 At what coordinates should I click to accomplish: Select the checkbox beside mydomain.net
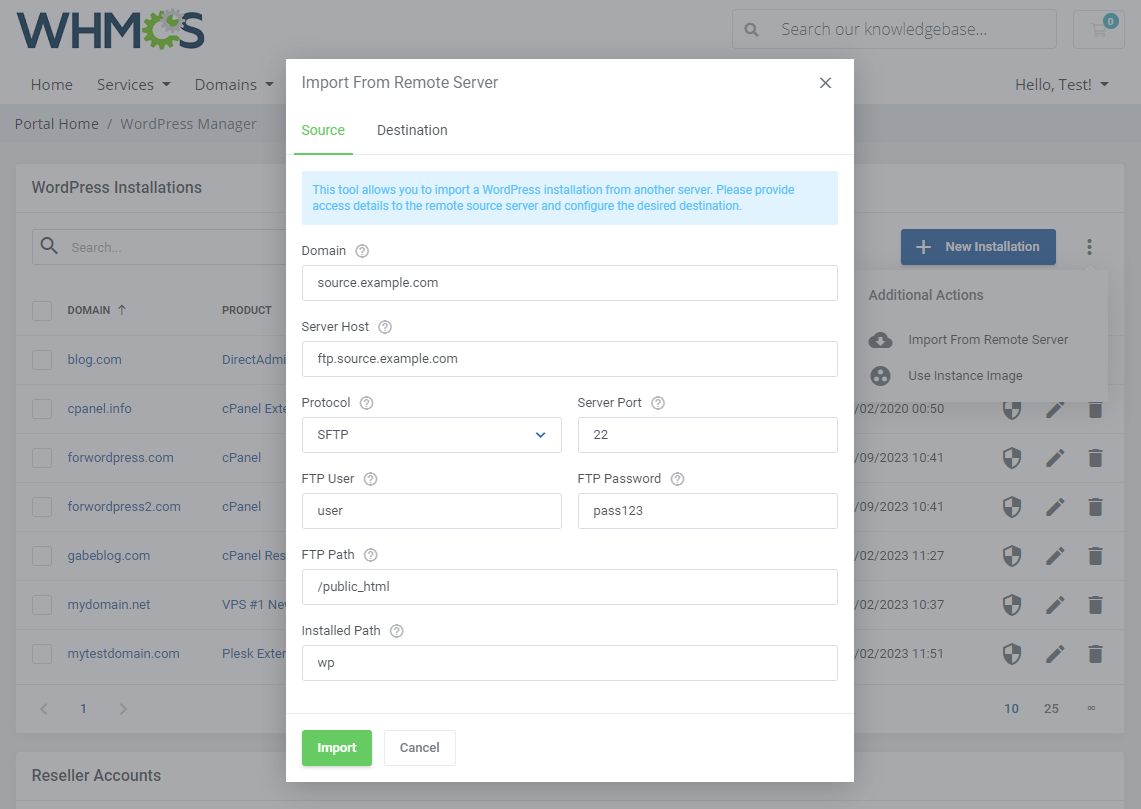click(x=42, y=604)
